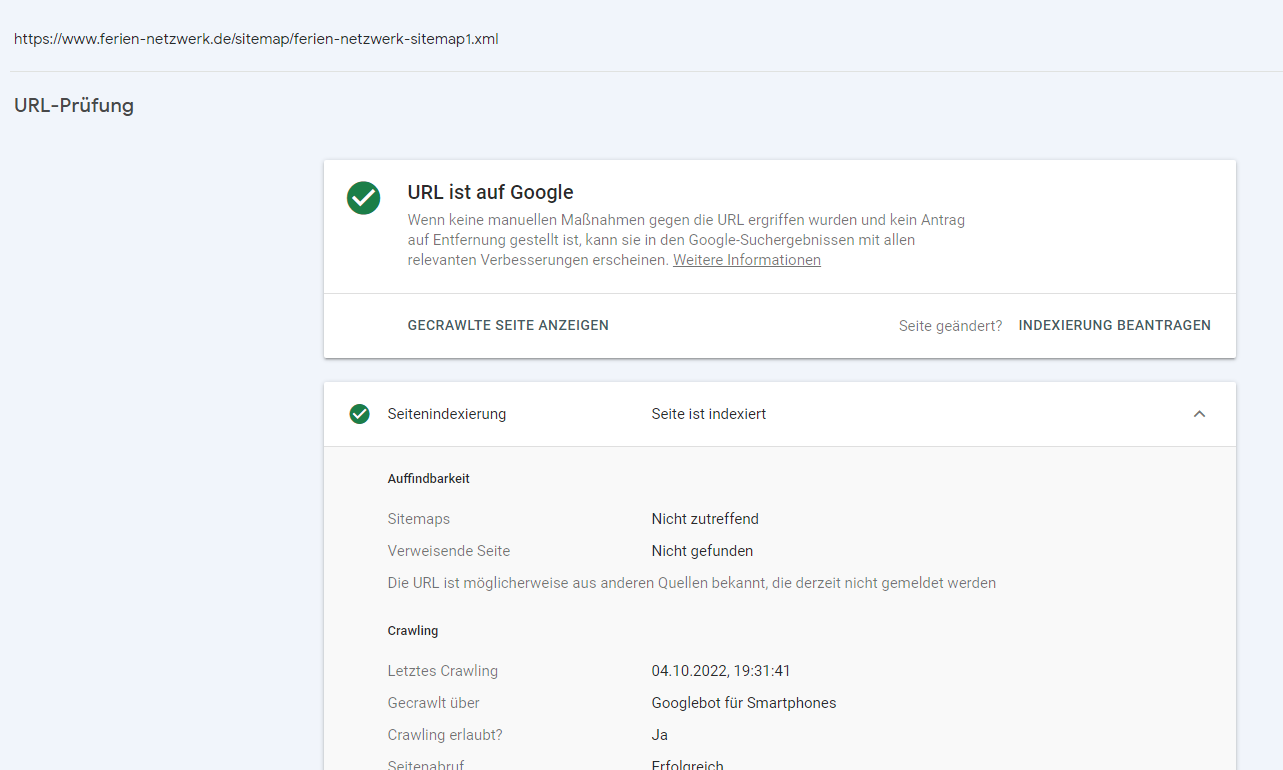This screenshot has height=770, width=1283.
Task: Collapse the Seitenindexierung section chevron
Action: tap(1200, 414)
